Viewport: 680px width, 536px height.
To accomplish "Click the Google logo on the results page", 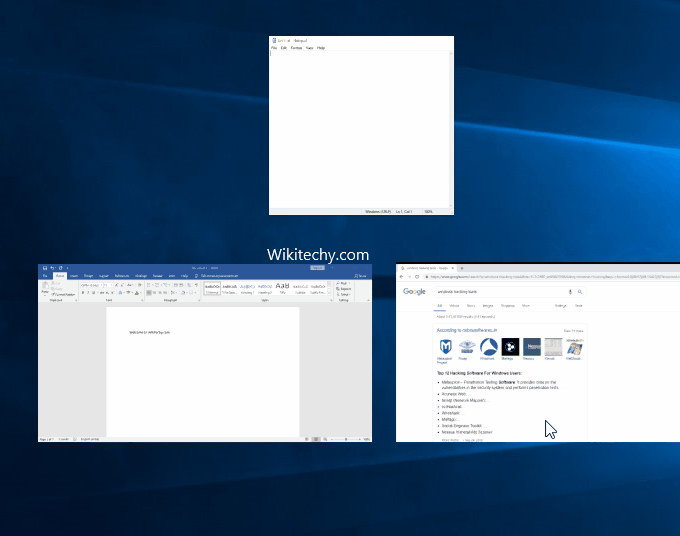I will [414, 291].
